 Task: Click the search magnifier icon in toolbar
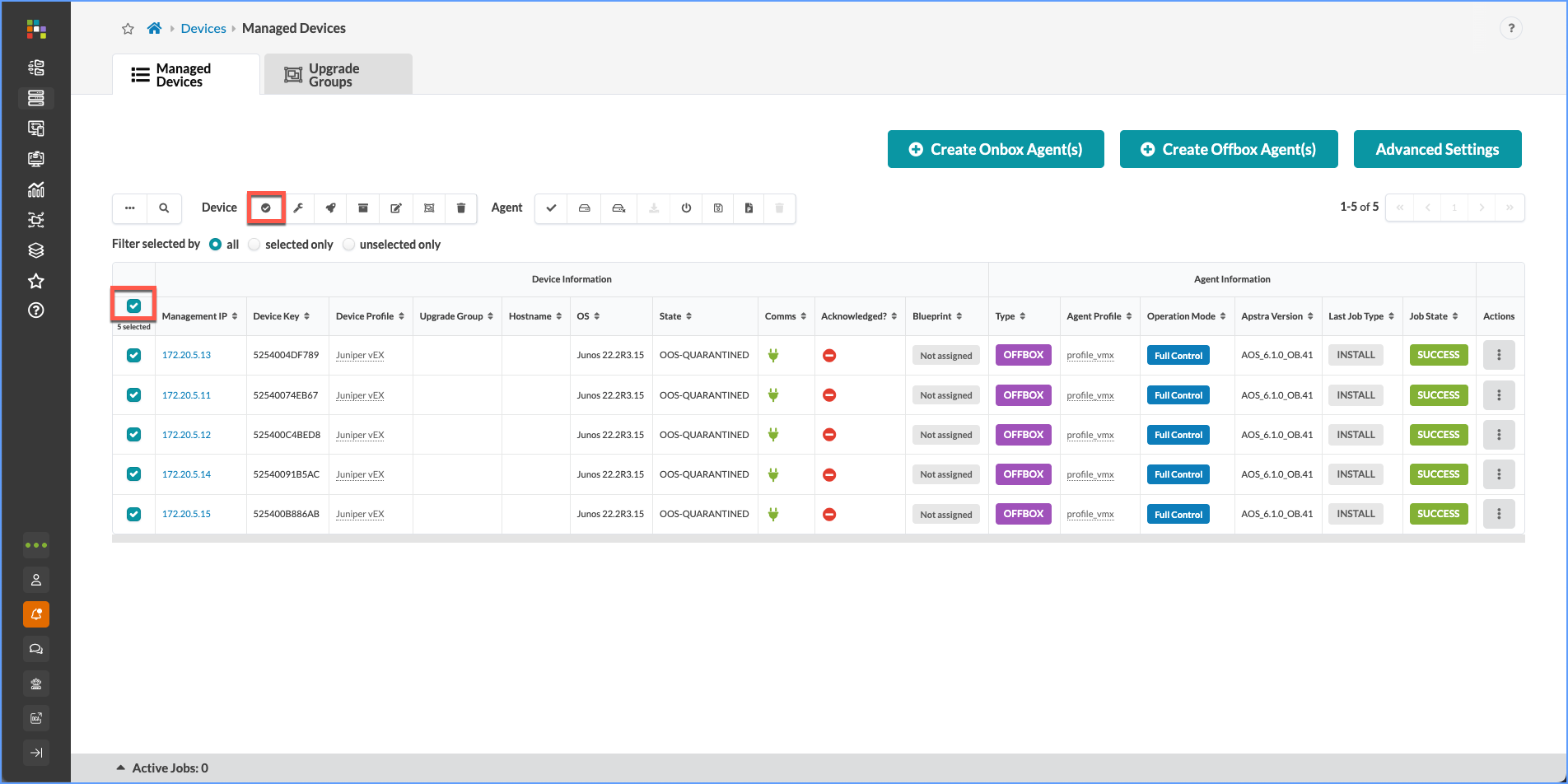164,208
